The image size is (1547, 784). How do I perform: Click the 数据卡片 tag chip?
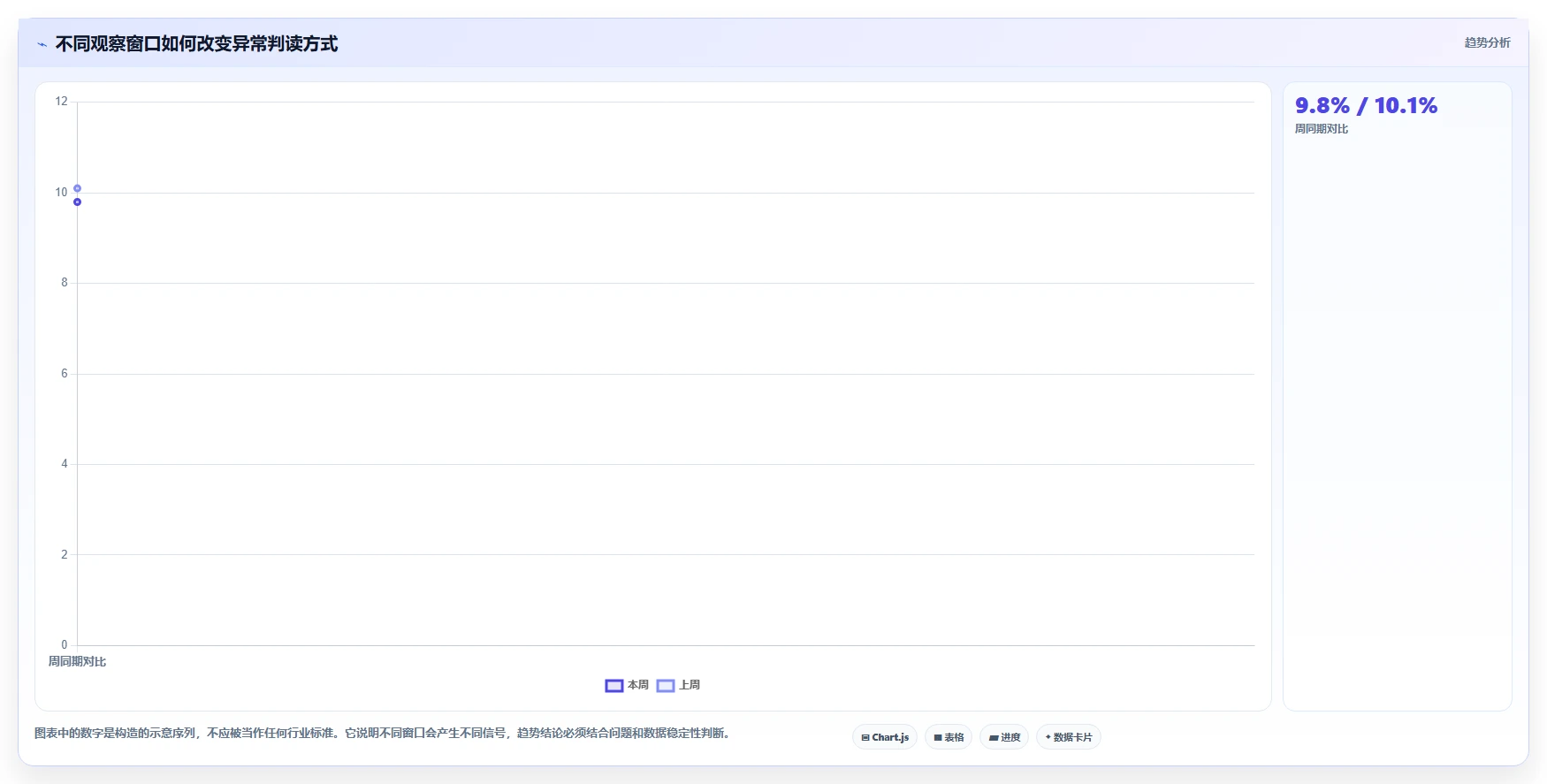[1069, 737]
